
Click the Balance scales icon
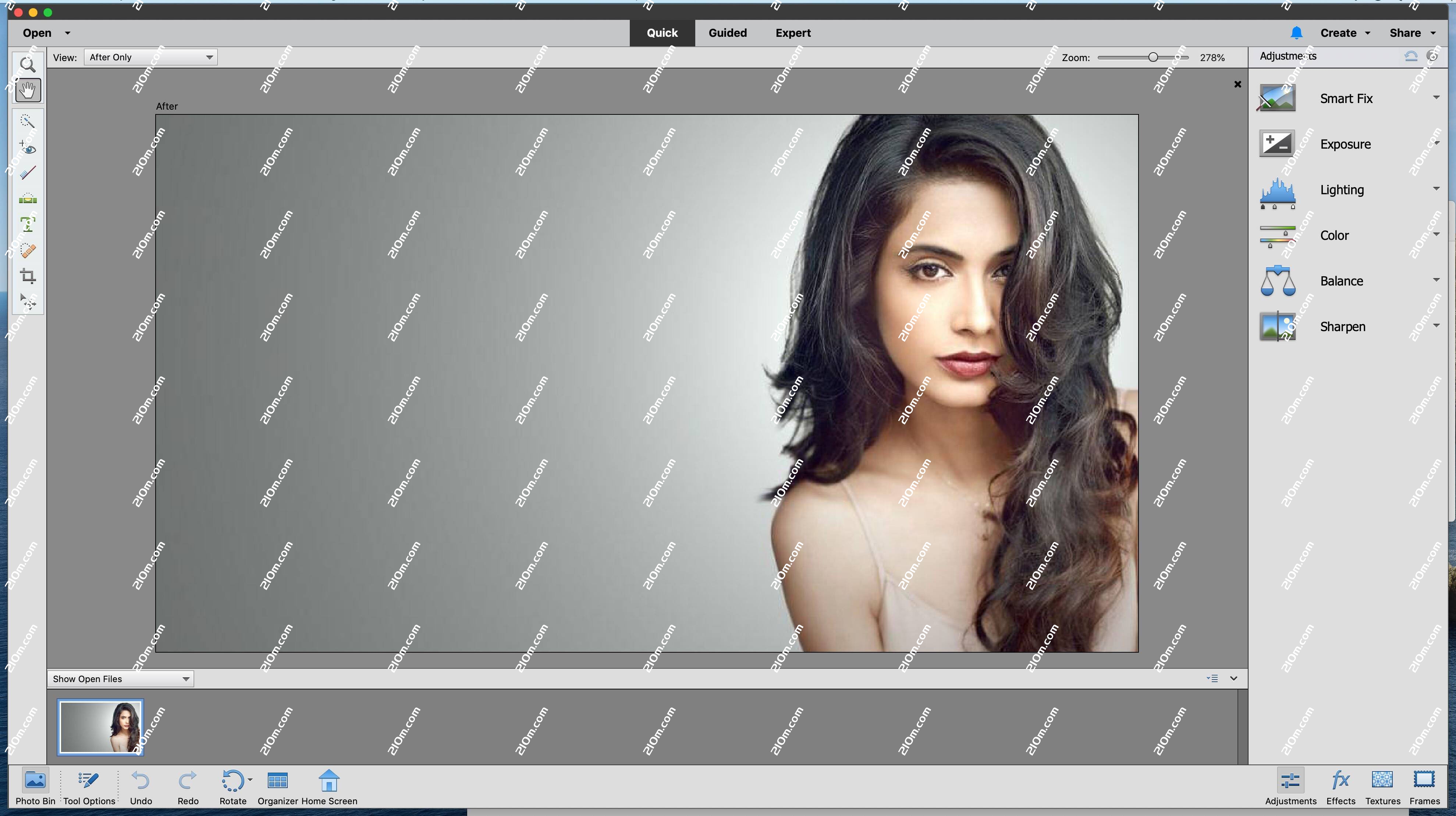pyautogui.click(x=1277, y=281)
